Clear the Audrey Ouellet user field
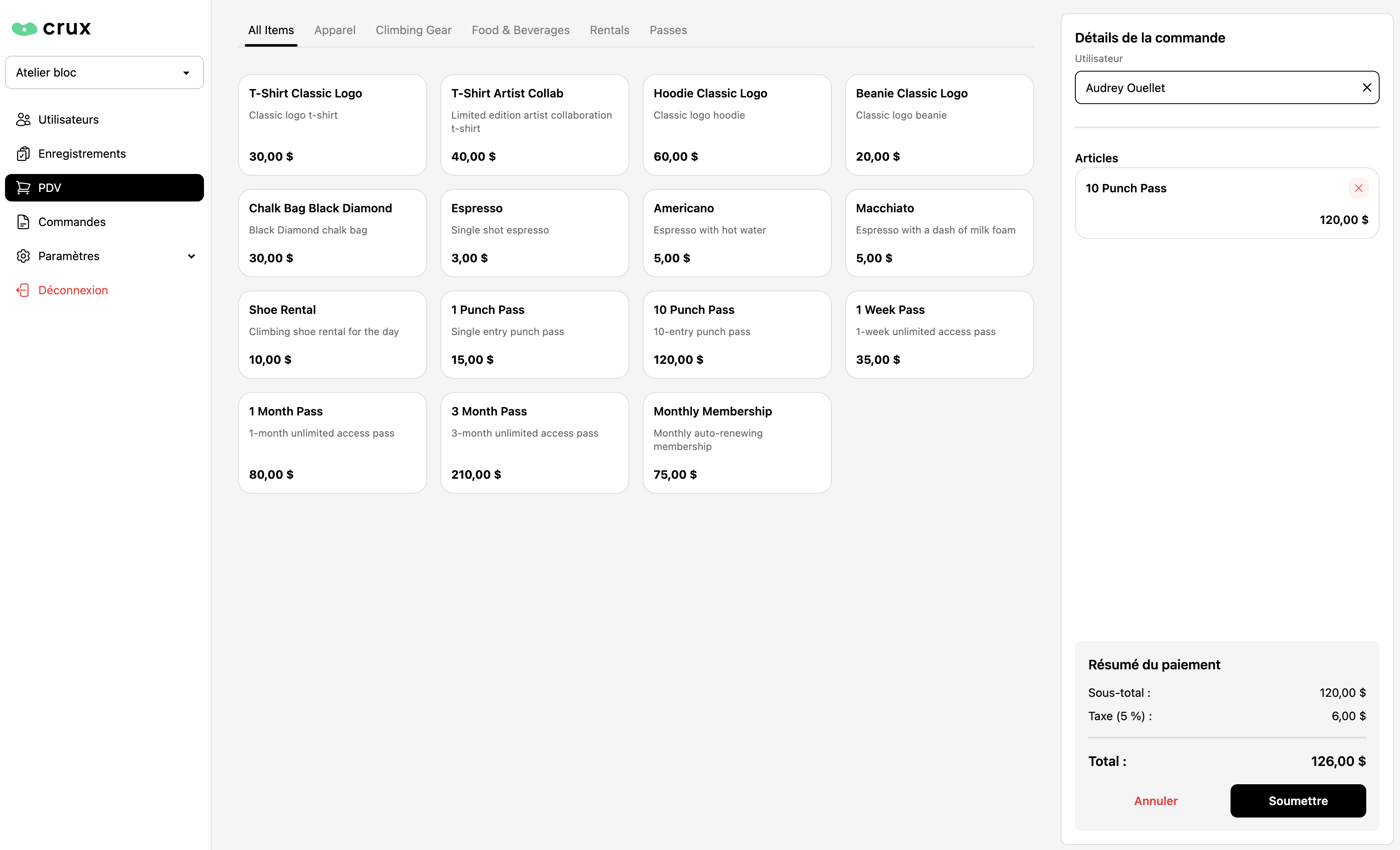This screenshot has height=850, width=1400. [1366, 87]
